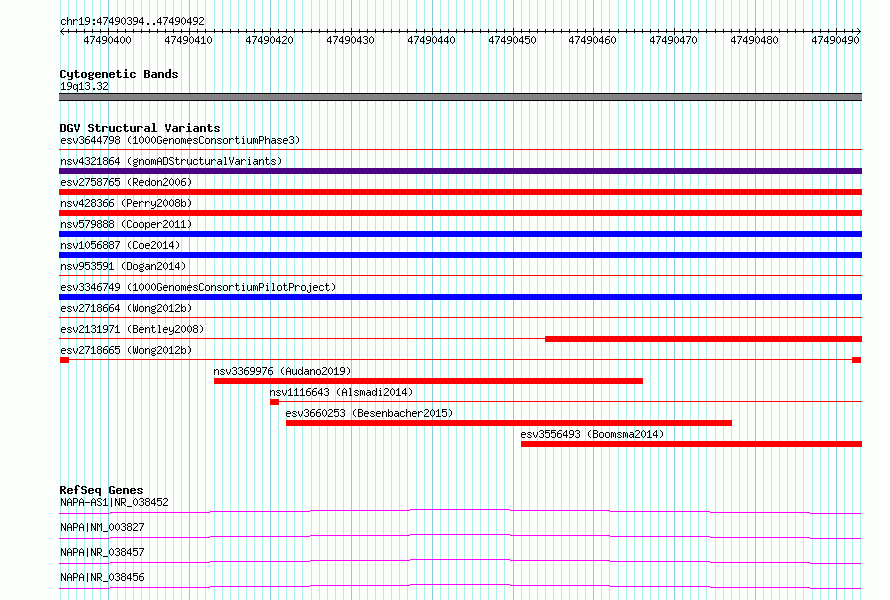Select gene label NAPA-AS1|NR_038452
This screenshot has width=890, height=600.
(x=114, y=502)
